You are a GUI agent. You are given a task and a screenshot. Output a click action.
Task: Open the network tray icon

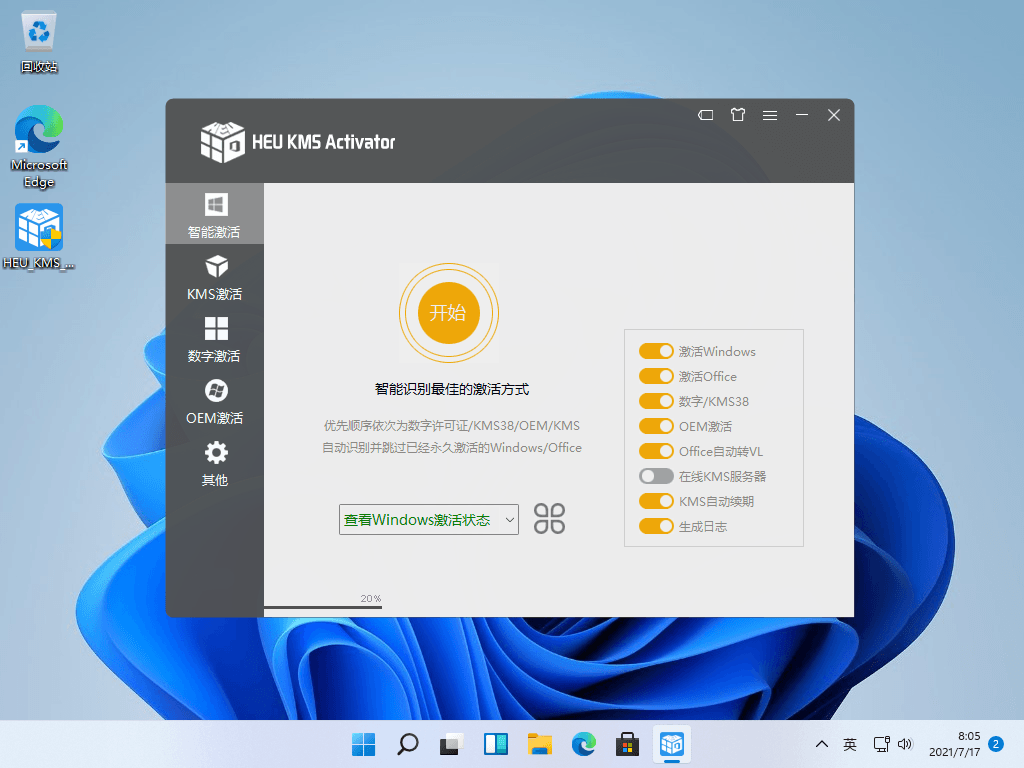(x=881, y=744)
